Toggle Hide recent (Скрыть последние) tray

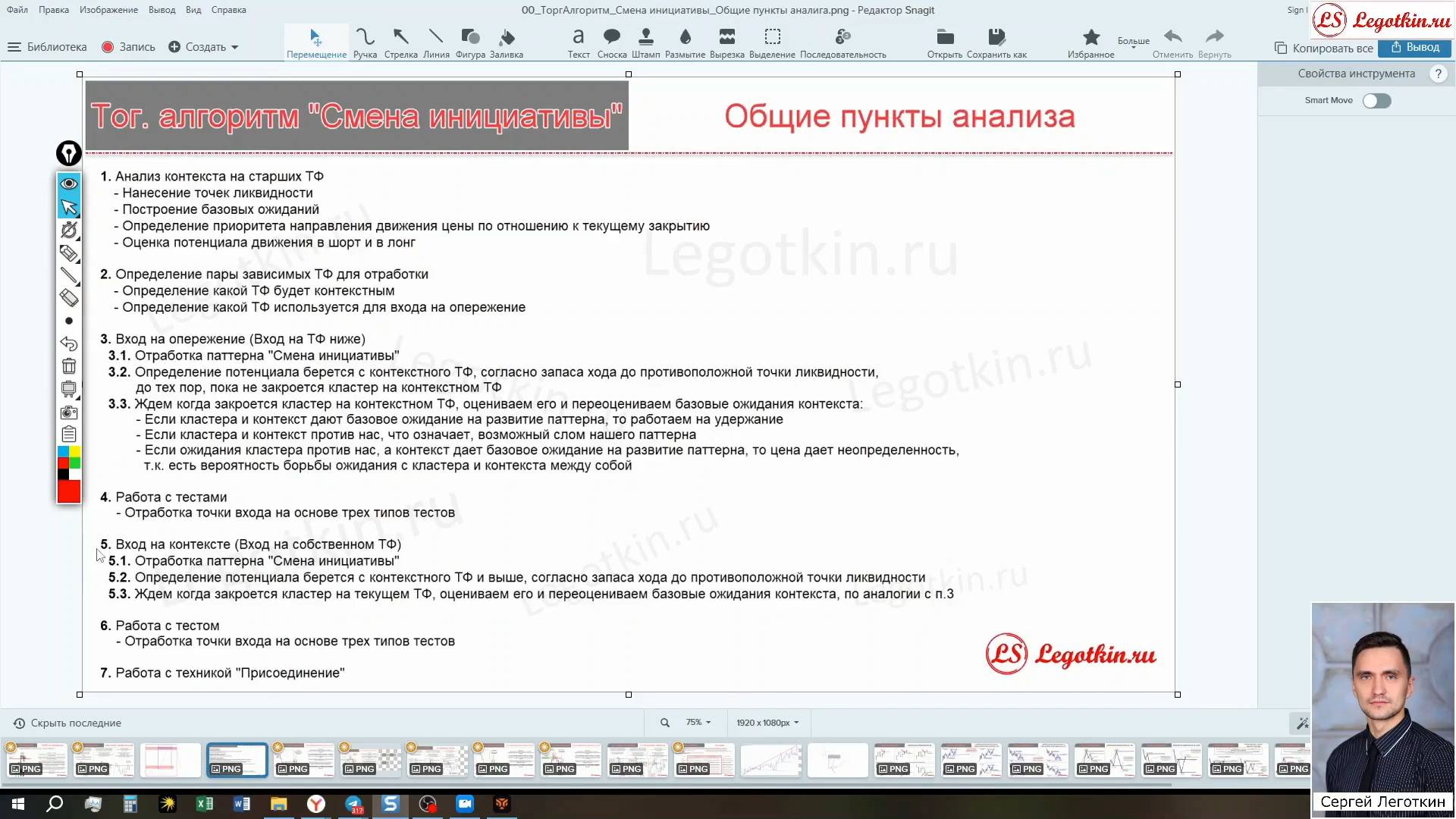pos(67,723)
